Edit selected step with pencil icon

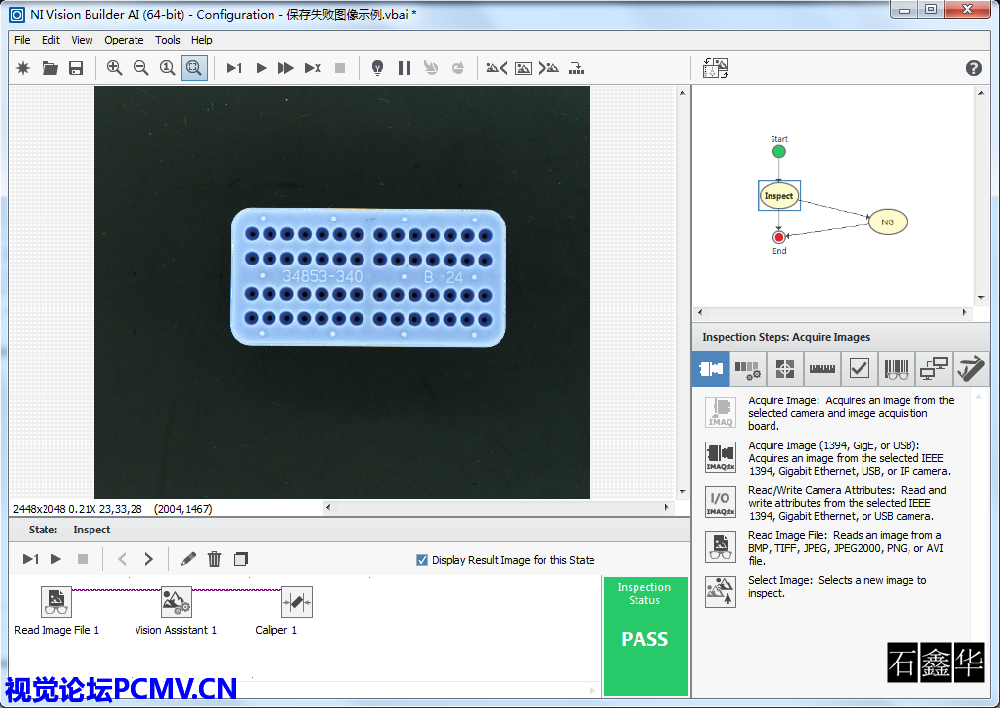point(188,559)
